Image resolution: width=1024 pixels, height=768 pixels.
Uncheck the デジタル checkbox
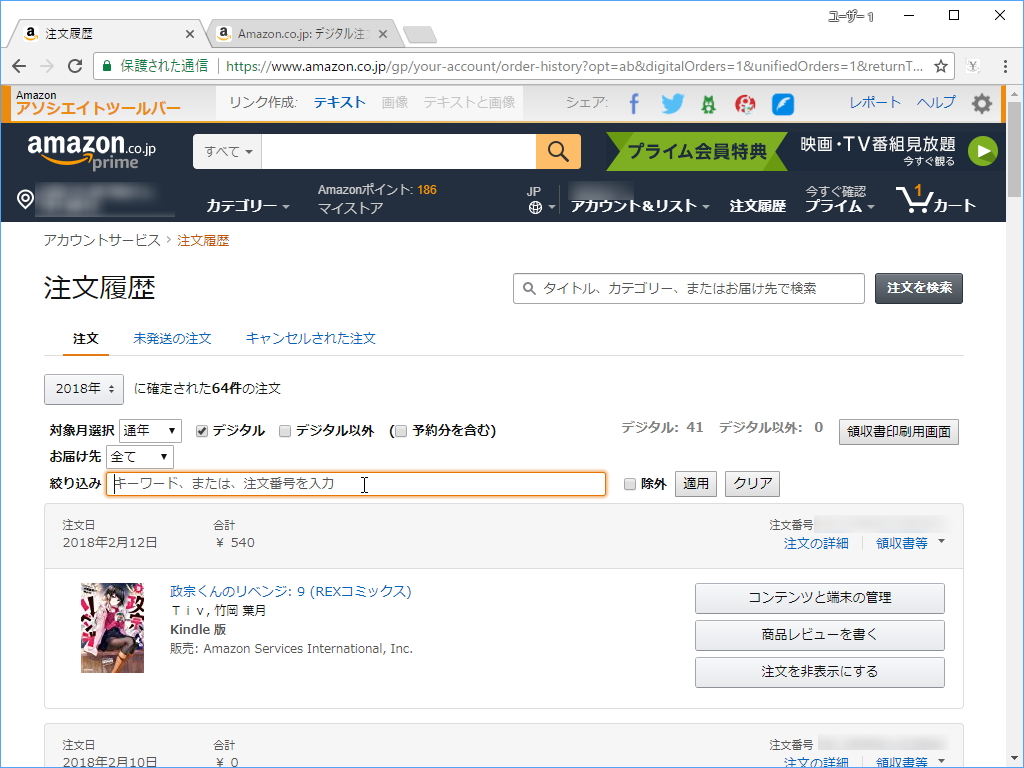pos(200,430)
